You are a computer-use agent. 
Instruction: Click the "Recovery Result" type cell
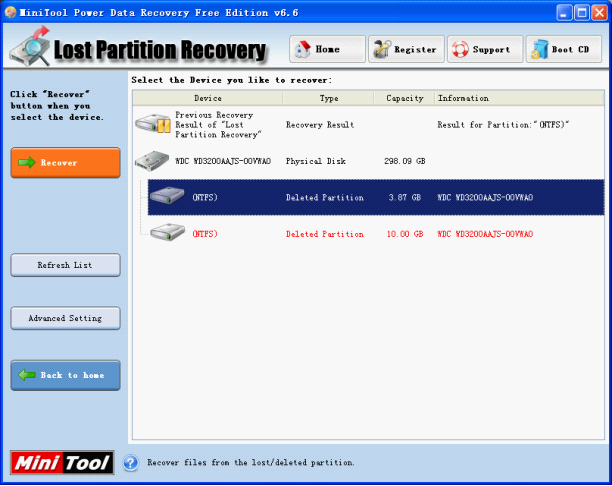pos(320,125)
